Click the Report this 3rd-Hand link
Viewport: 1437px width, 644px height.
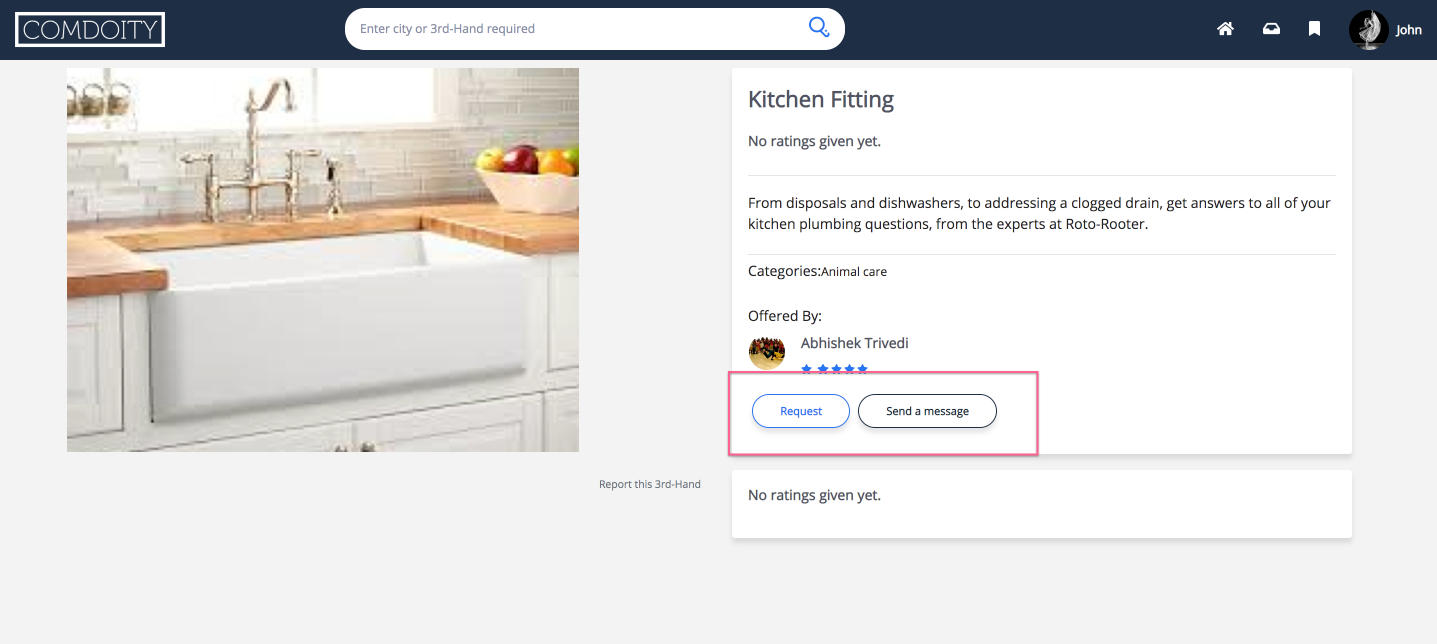pyautogui.click(x=649, y=484)
